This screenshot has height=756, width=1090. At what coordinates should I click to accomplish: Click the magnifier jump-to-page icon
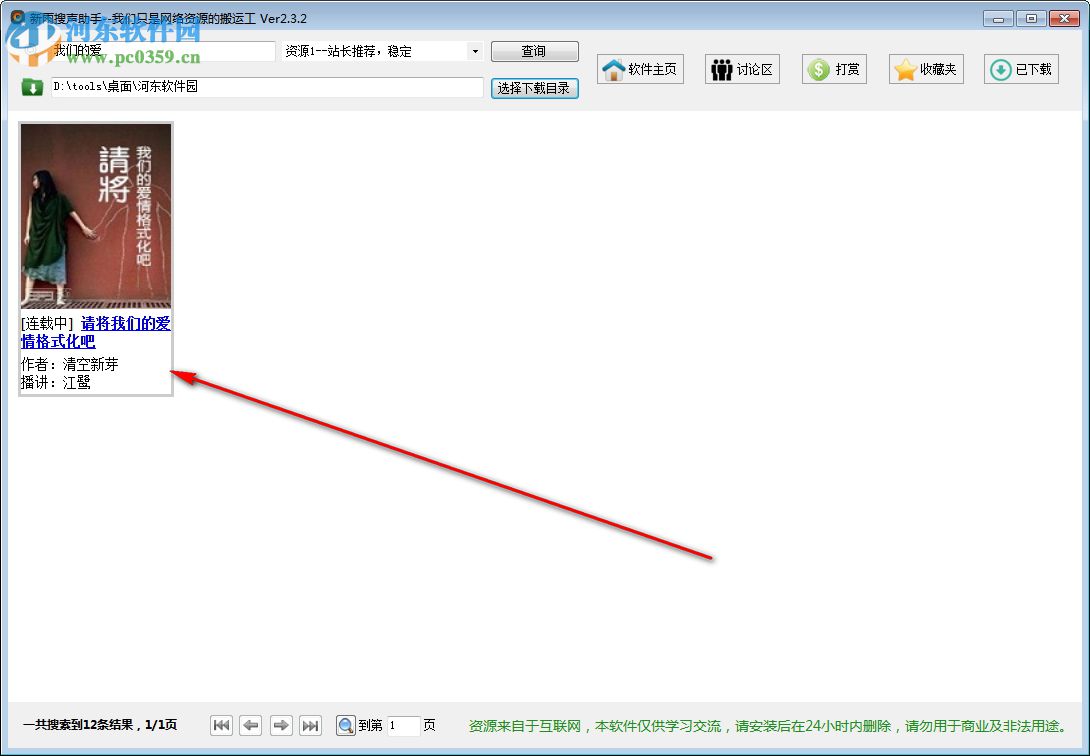345,725
